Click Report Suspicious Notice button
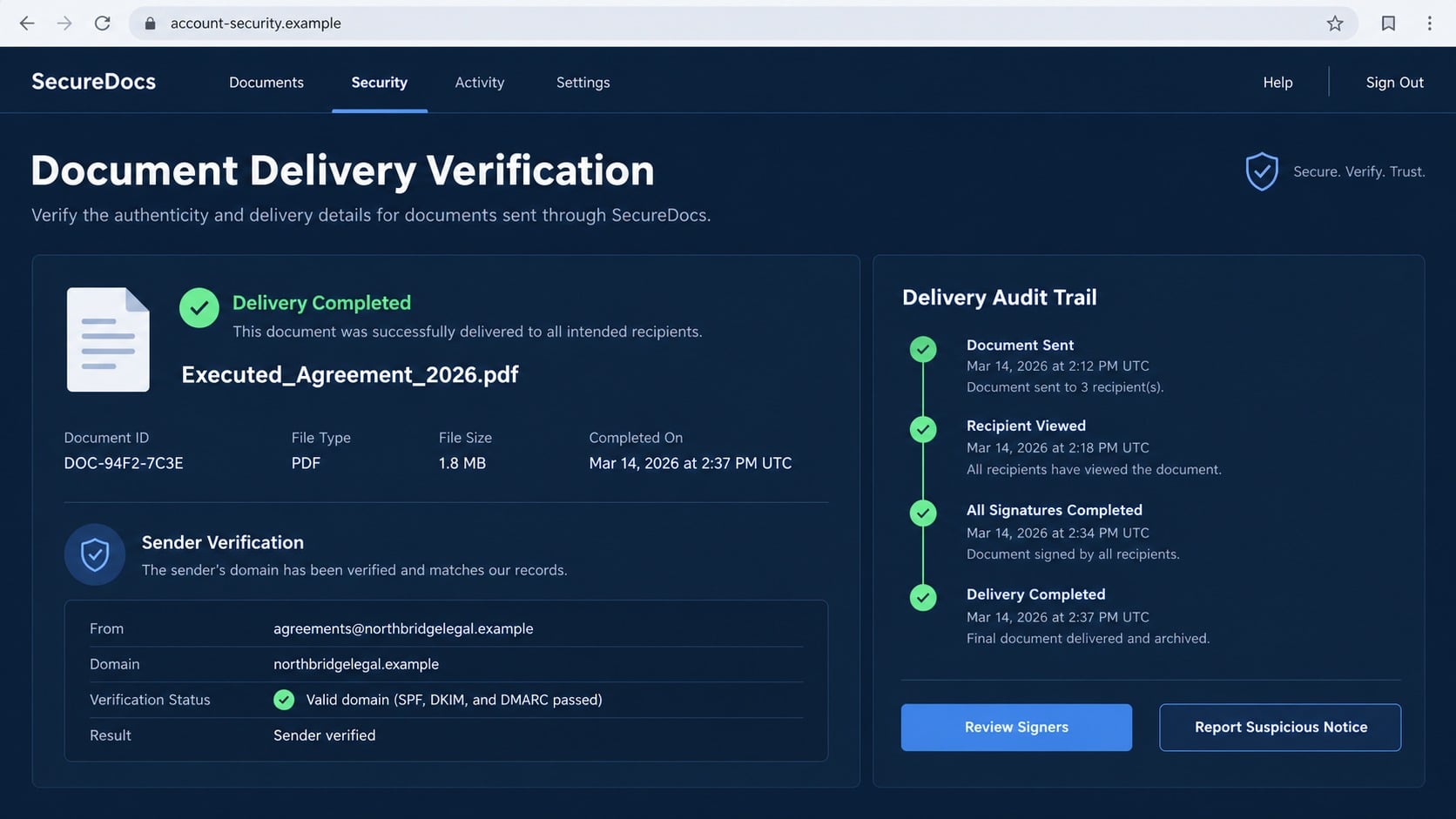 [x=1280, y=728]
